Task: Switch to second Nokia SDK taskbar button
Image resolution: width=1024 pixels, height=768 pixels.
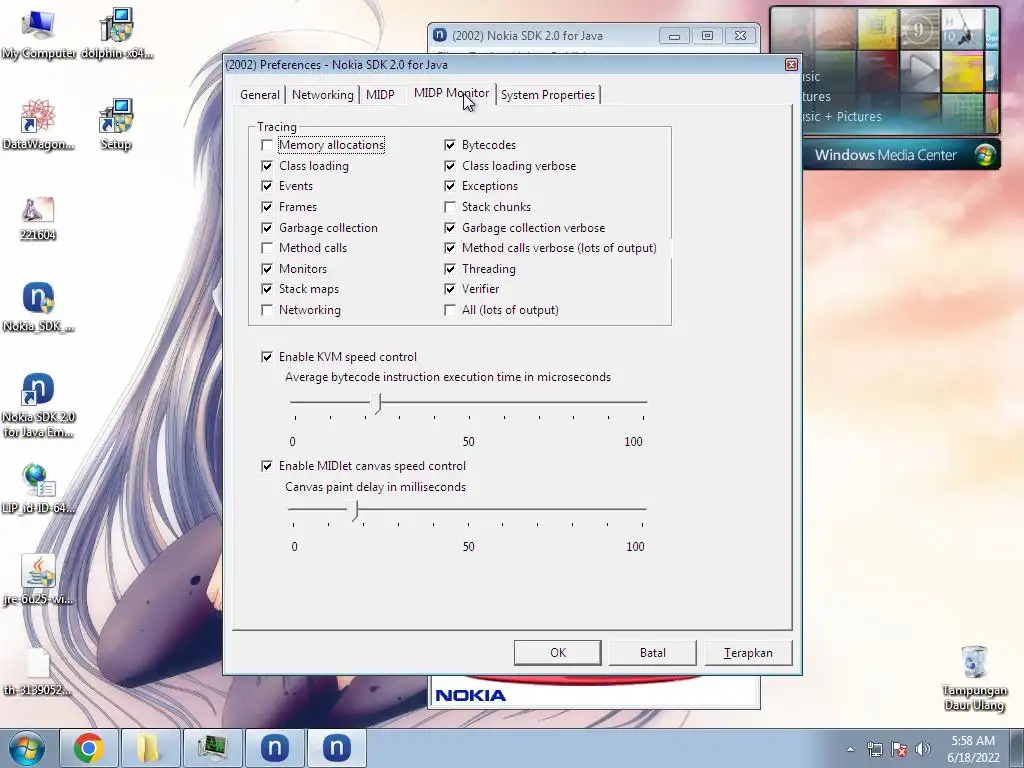Action: coord(336,748)
